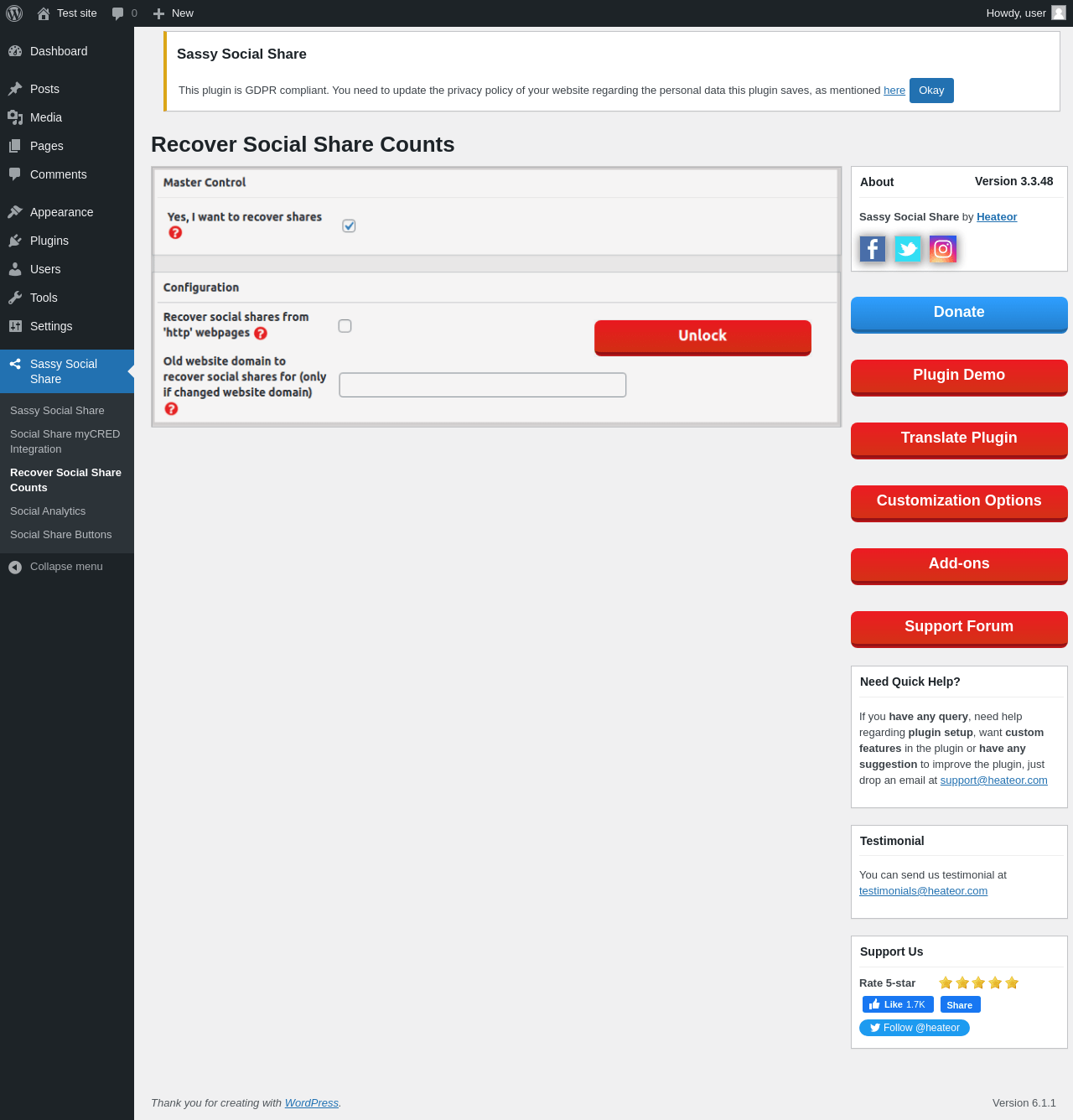
Task: Click the Settings sliders icon
Action: pos(15,326)
